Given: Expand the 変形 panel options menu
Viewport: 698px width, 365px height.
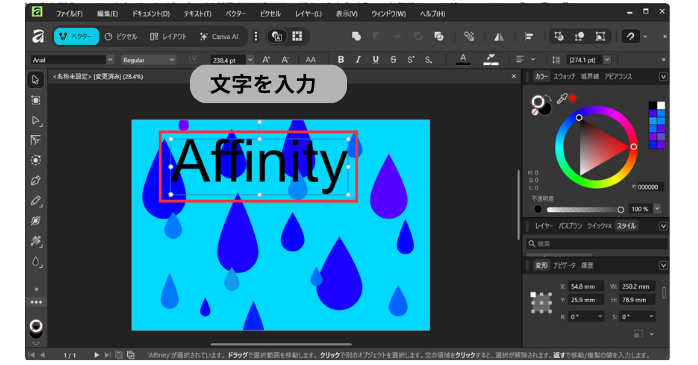Looking at the screenshot, I should point(663,265).
